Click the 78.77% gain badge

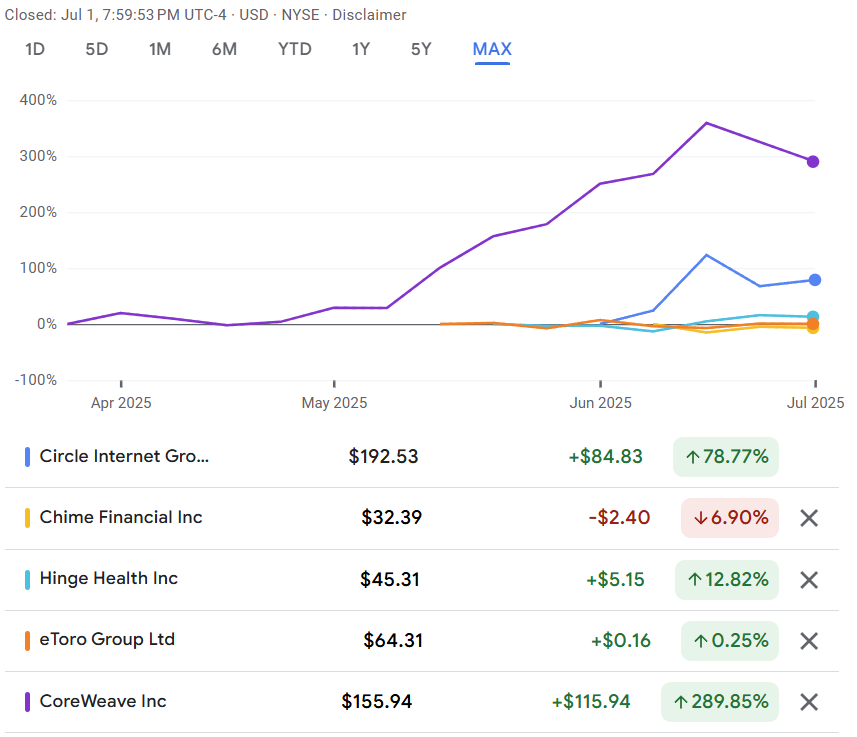(x=726, y=457)
